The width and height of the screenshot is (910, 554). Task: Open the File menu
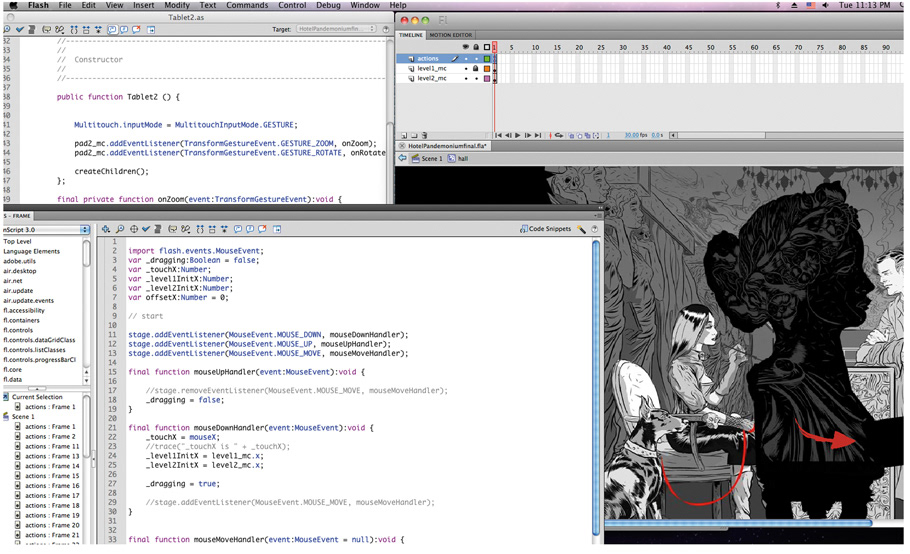click(65, 5)
